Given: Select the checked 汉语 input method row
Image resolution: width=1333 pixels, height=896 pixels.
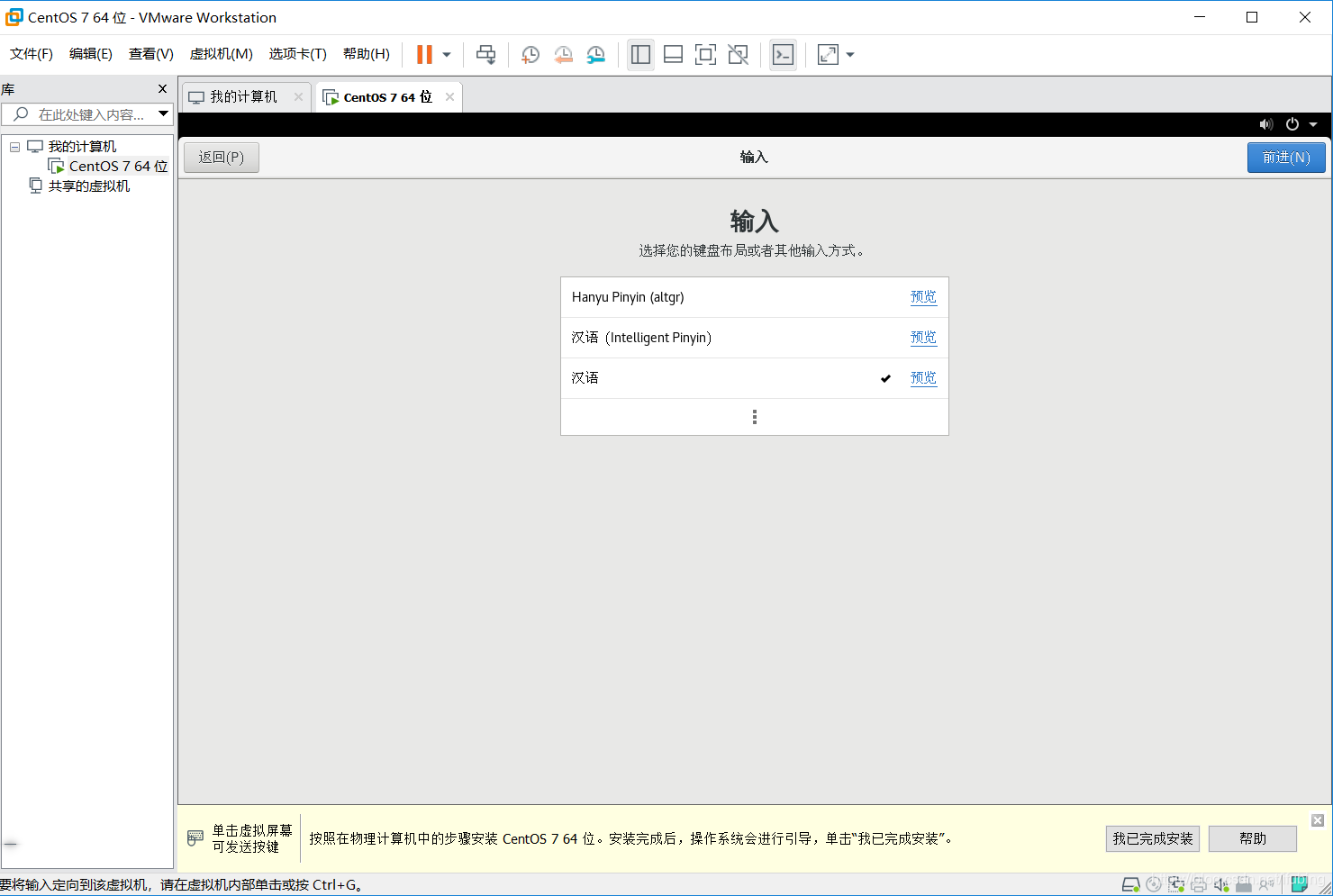Looking at the screenshot, I should [x=754, y=378].
